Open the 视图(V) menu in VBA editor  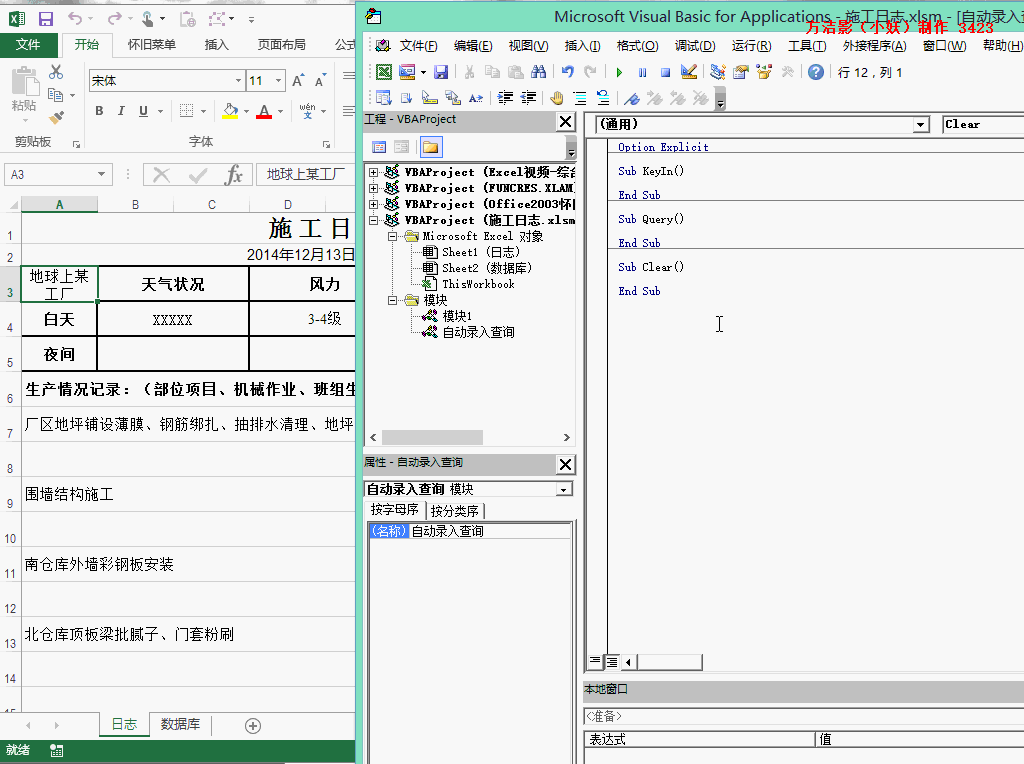point(528,46)
